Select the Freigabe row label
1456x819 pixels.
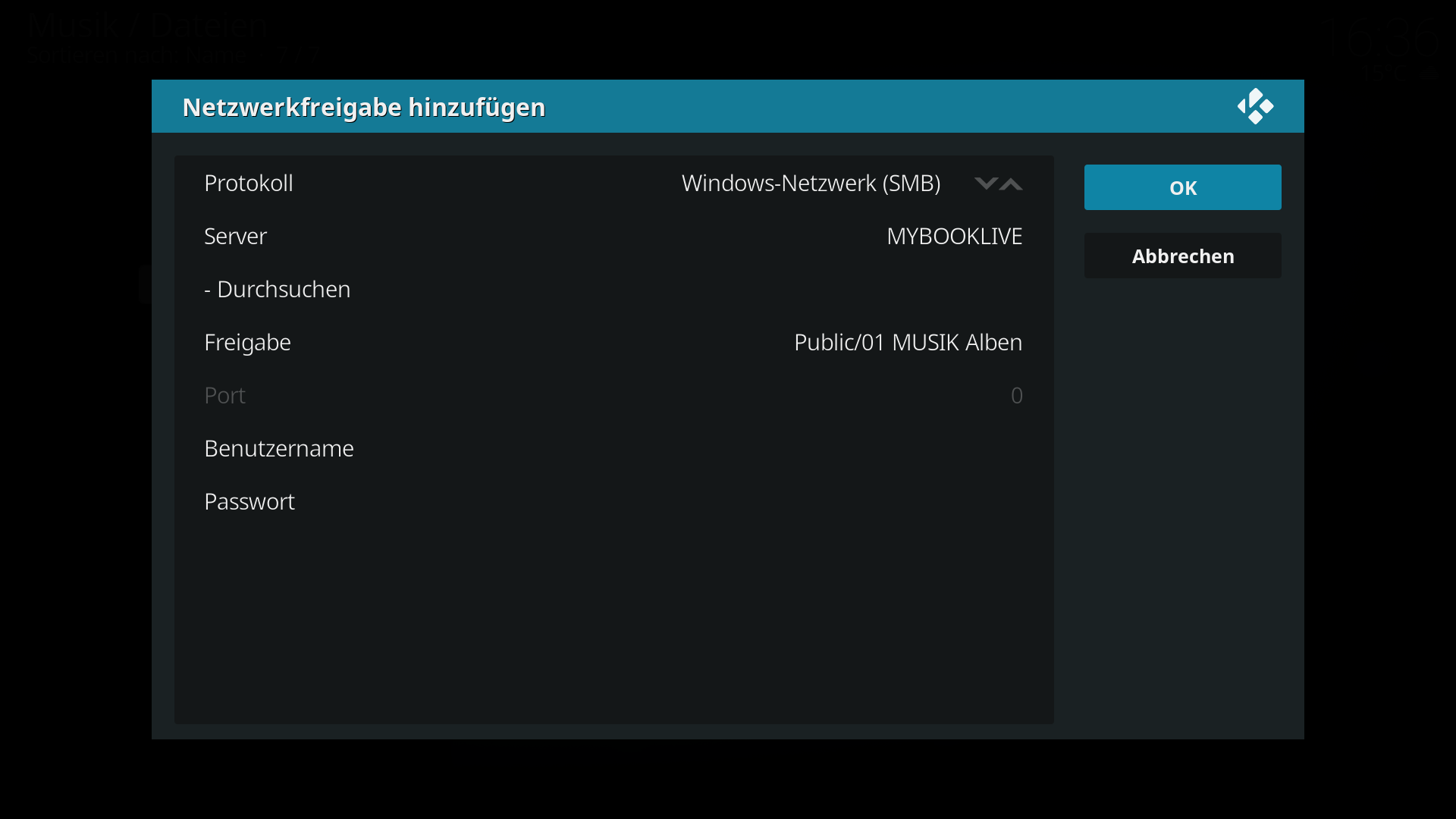tap(248, 343)
